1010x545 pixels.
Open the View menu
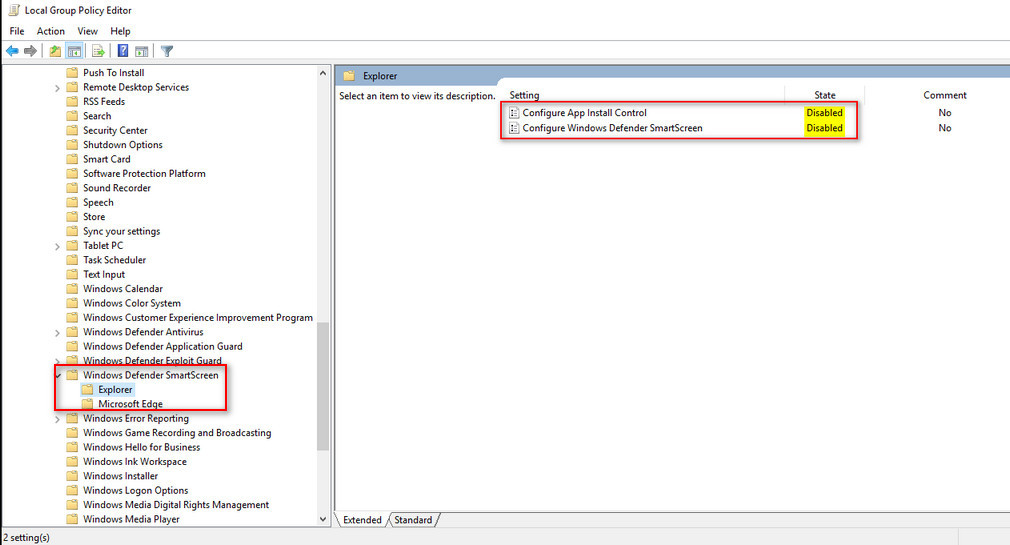88,31
